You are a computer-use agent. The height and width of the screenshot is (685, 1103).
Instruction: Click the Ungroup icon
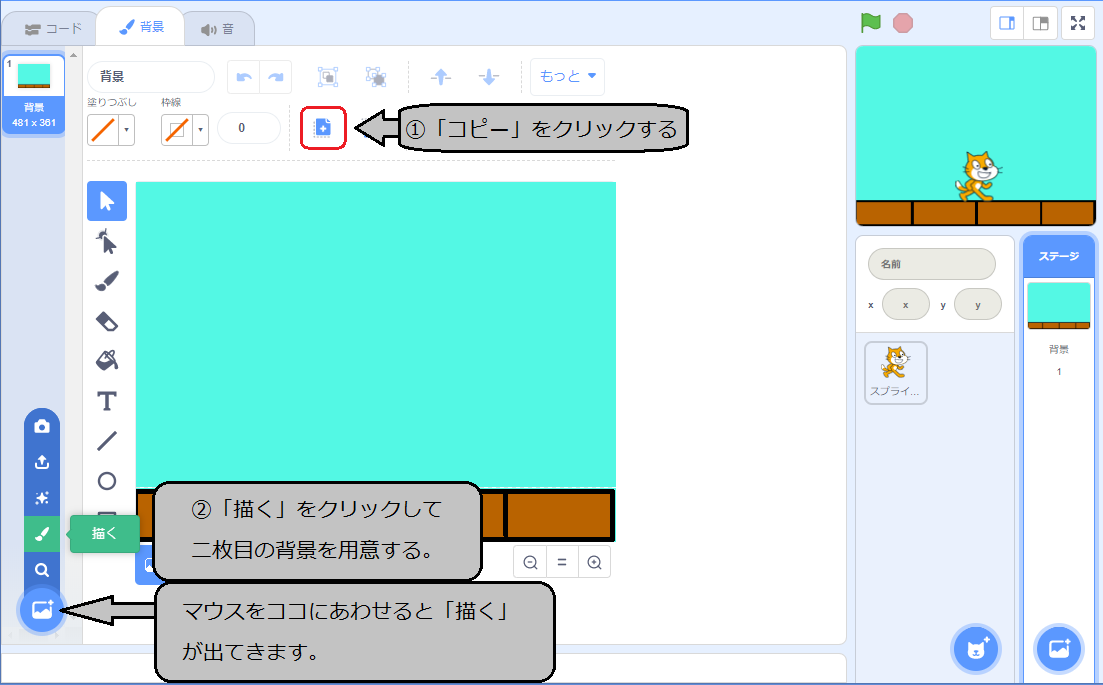point(376,77)
